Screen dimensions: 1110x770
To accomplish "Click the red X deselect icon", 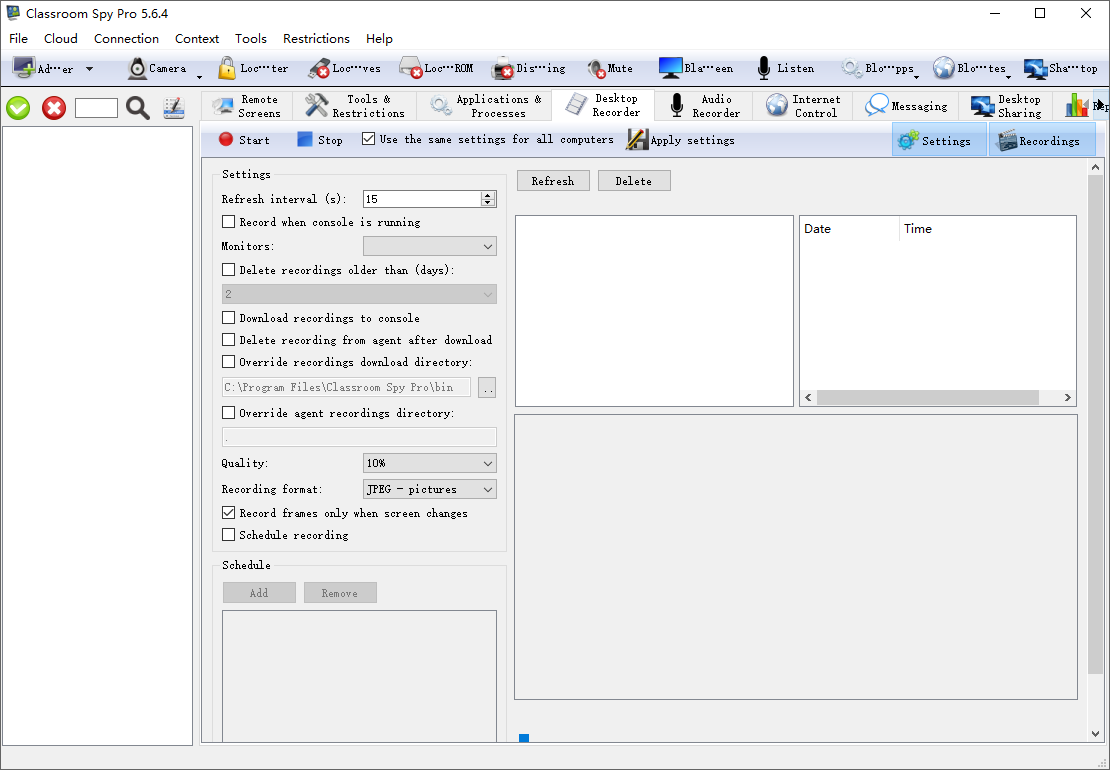I will 54,108.
